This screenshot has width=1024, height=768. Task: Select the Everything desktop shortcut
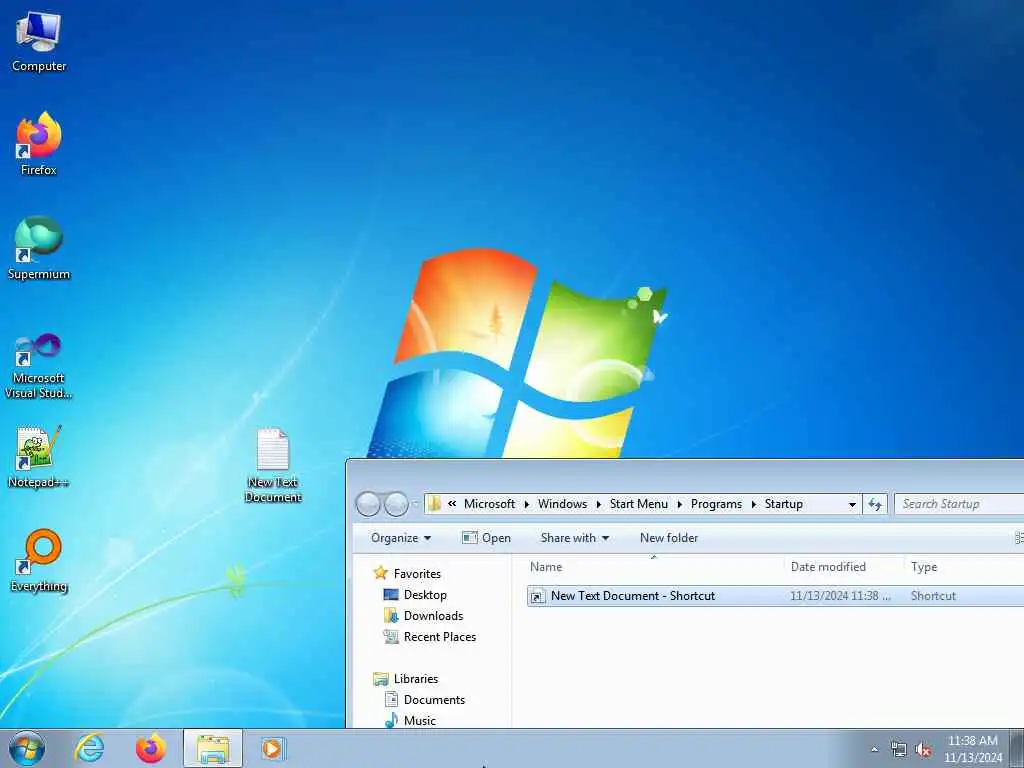point(39,560)
